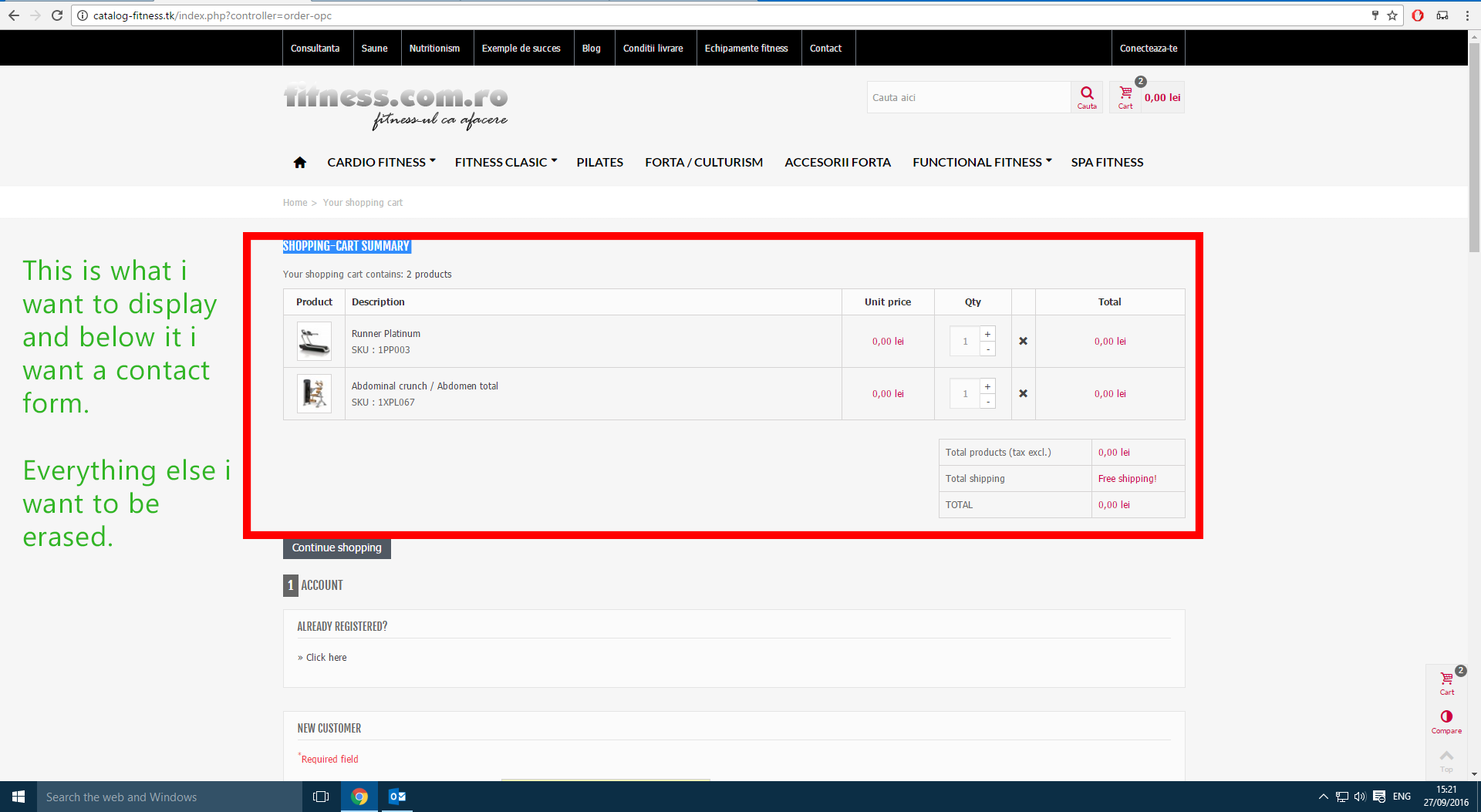Viewport: 1481px width, 812px height.
Task: Click Conecteaza-te to sign in
Action: point(1149,48)
